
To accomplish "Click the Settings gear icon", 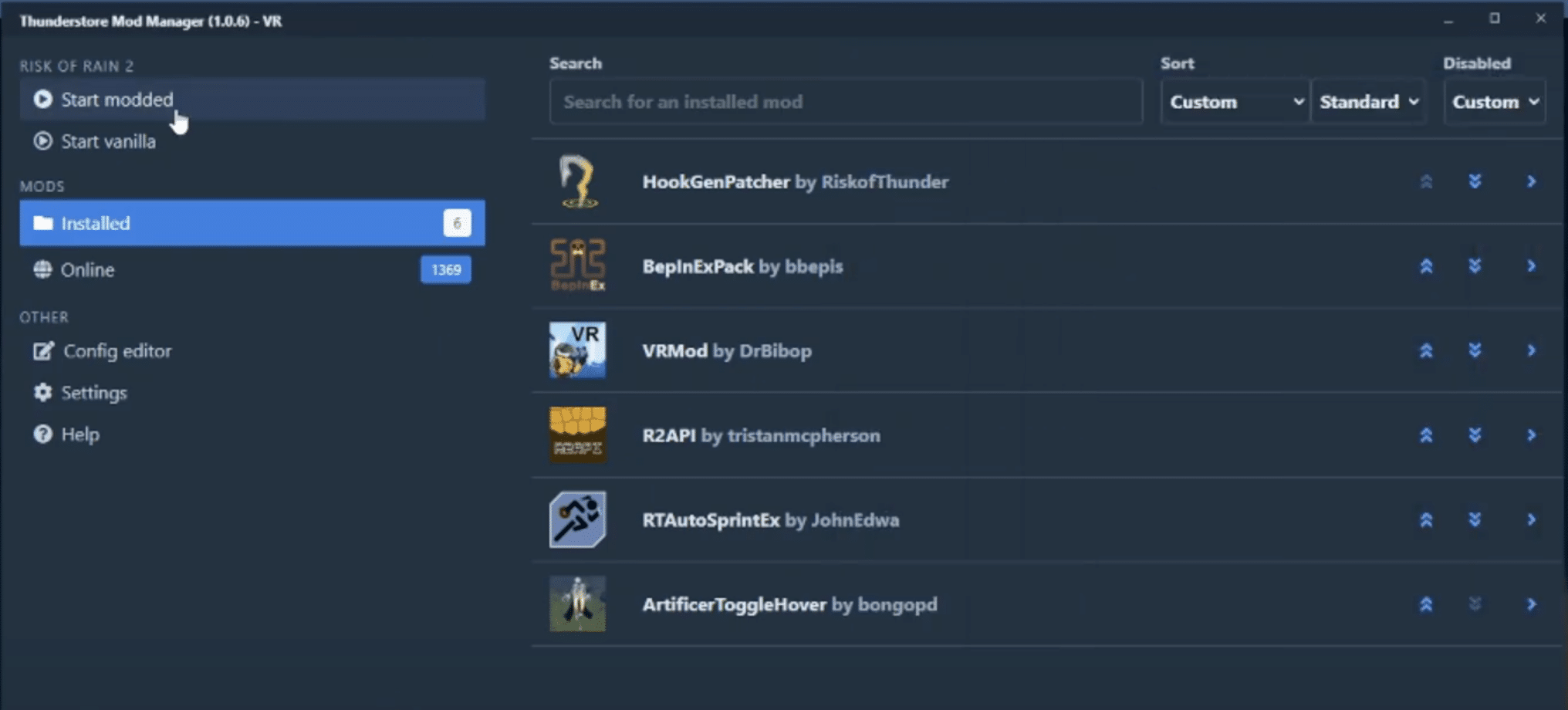I will (42, 393).
